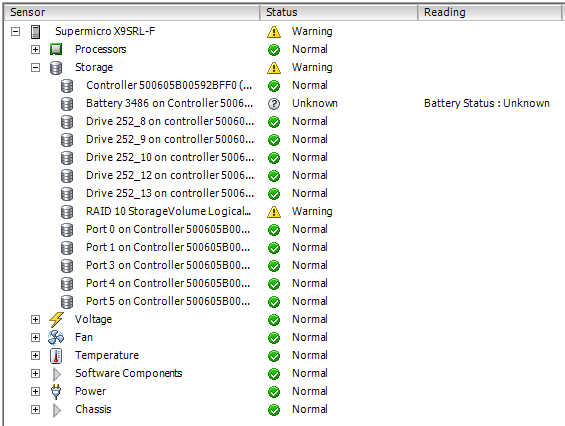Click the Reading column header
This screenshot has height=426, width=565.
tap(489, 12)
